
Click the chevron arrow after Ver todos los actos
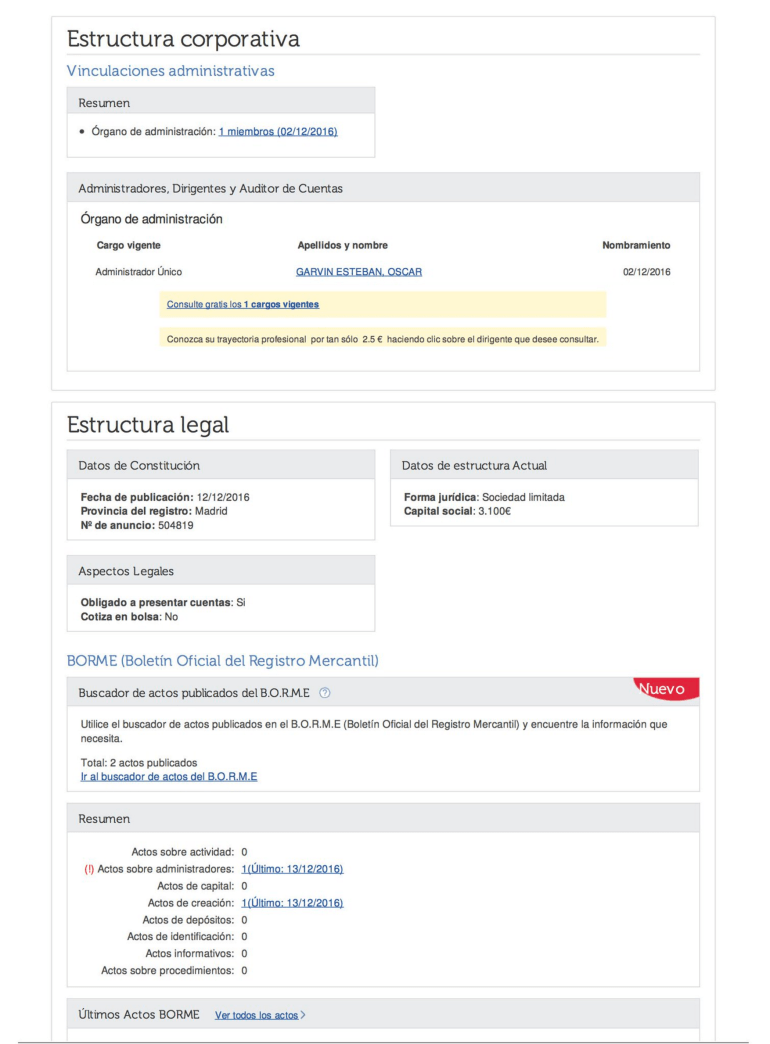(x=303, y=1015)
